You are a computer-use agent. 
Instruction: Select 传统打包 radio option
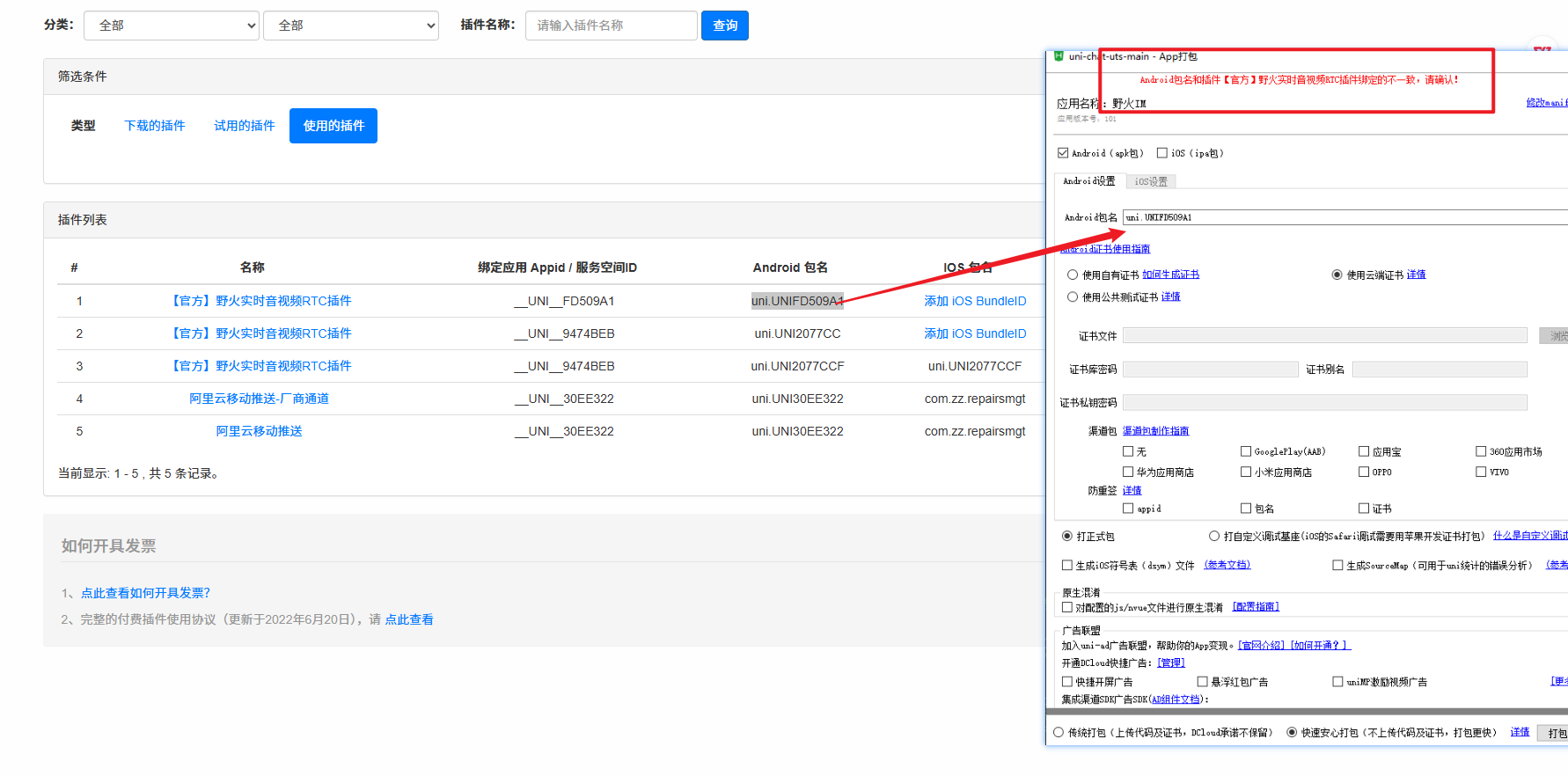(x=1059, y=732)
